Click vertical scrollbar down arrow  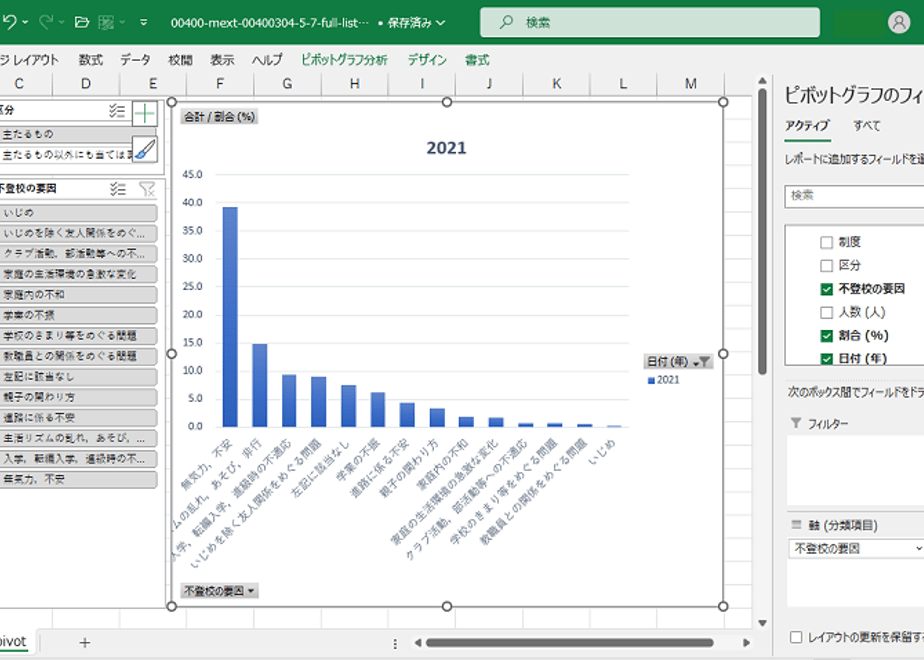[x=762, y=623]
